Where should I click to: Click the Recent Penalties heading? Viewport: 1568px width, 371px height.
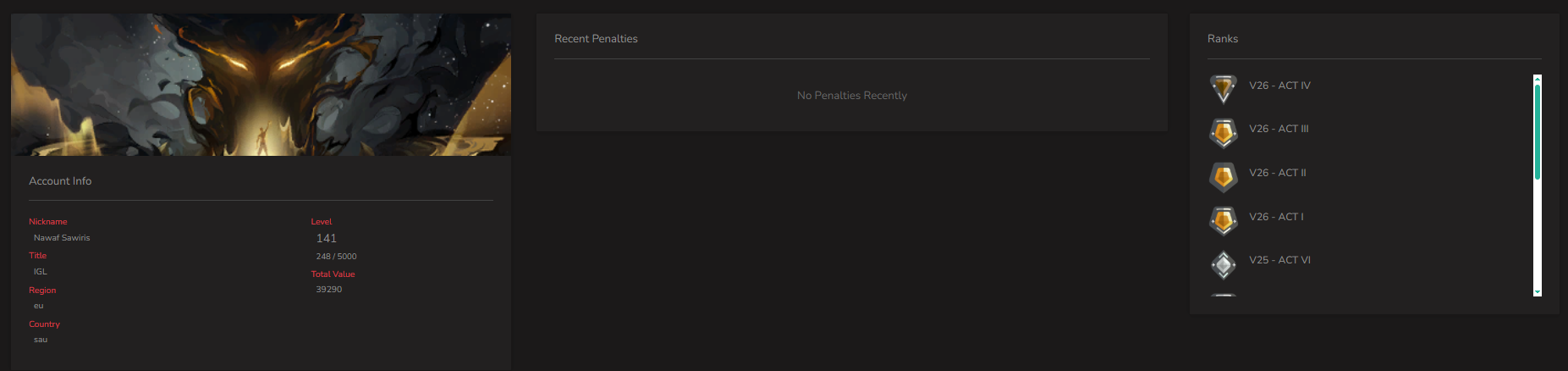pos(596,39)
